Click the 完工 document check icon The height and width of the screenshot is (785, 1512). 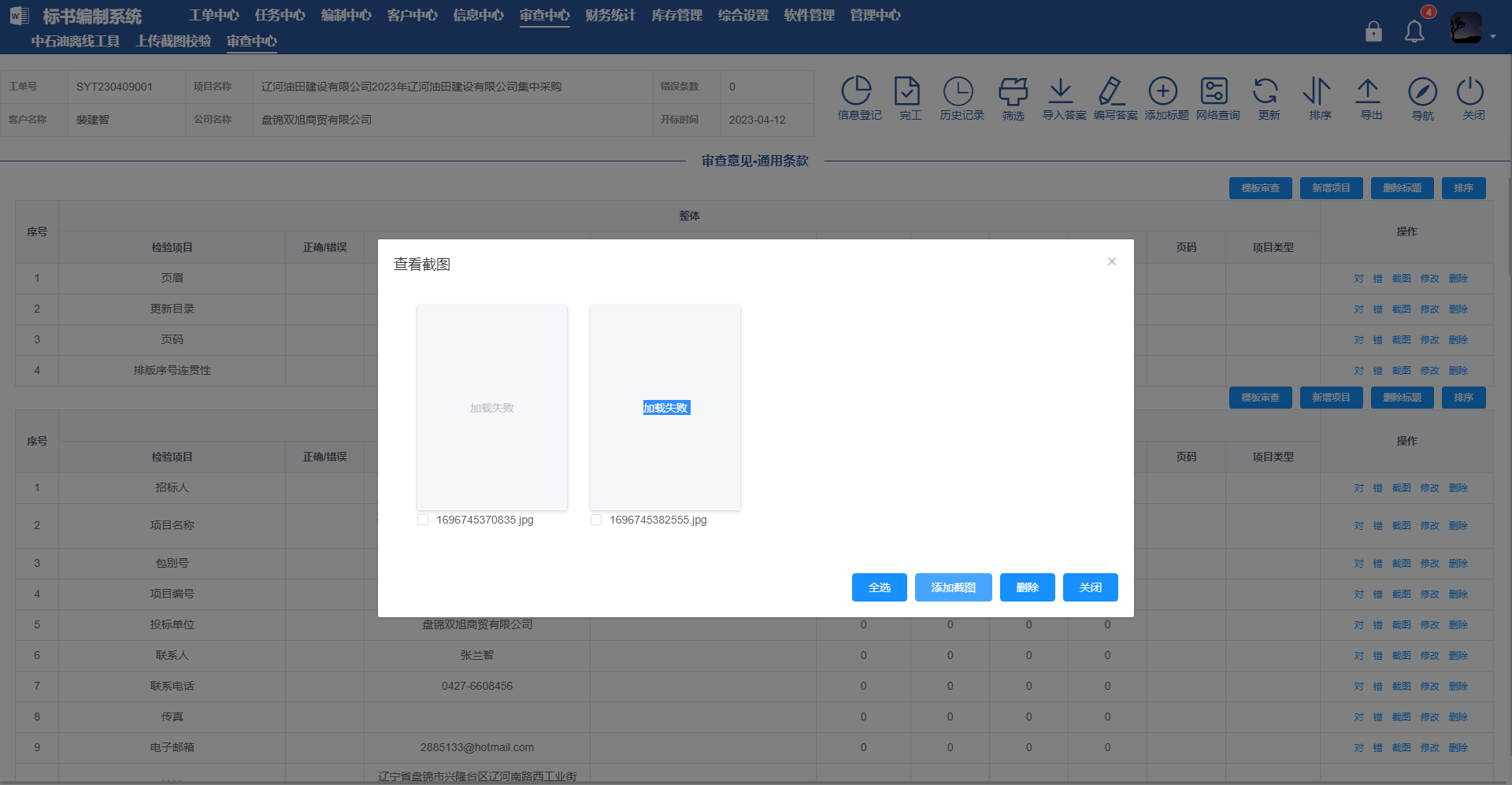(907, 91)
